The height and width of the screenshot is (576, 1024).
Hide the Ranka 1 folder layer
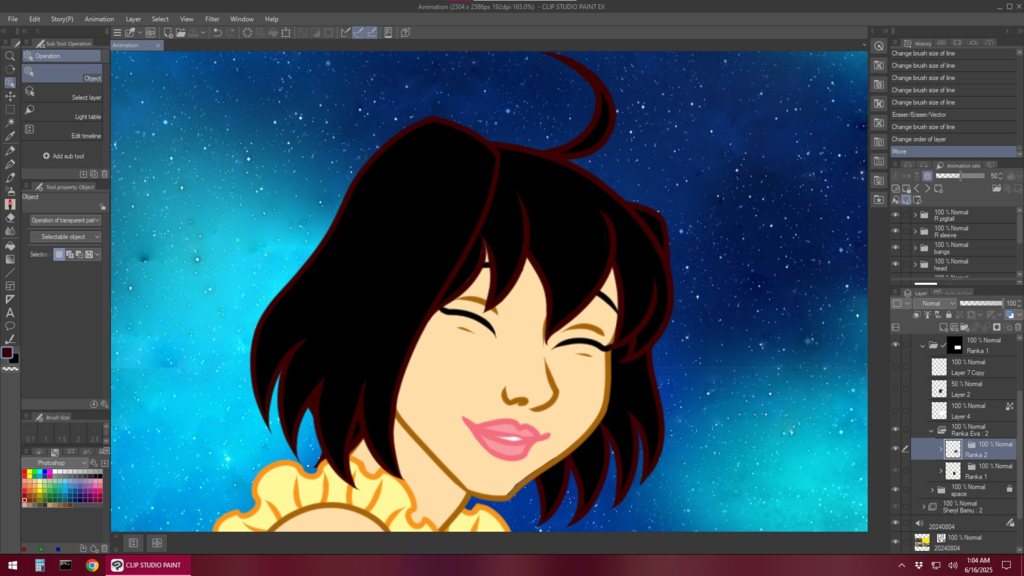[x=895, y=345]
